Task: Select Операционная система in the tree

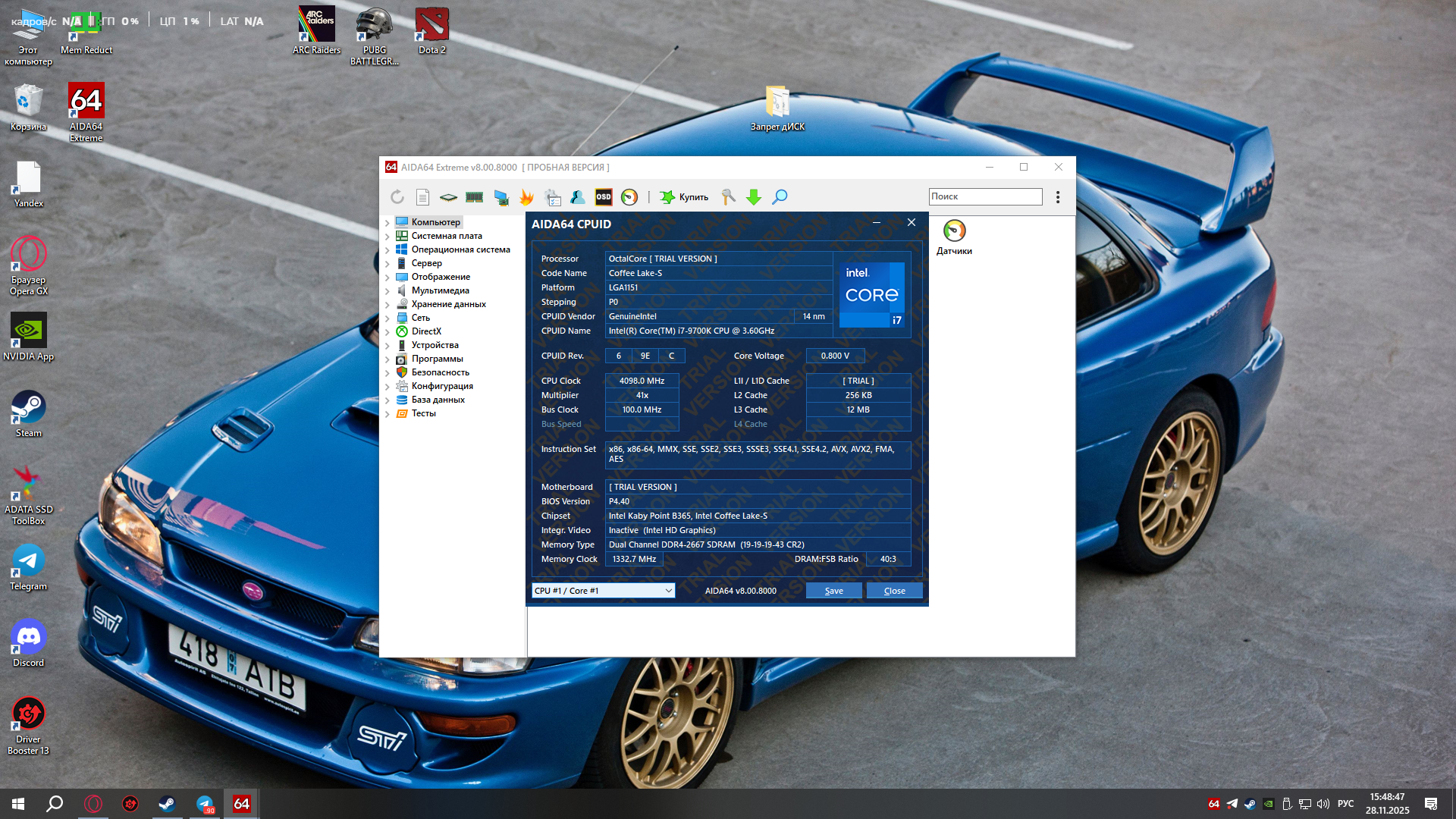Action: 460,249
